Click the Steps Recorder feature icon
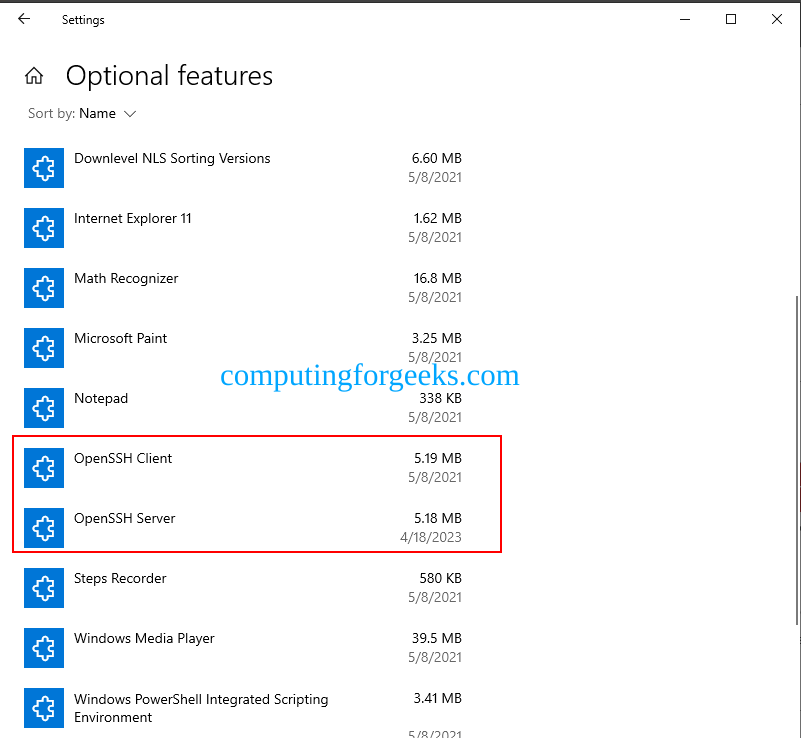Image resolution: width=801 pixels, height=738 pixels. (43, 588)
